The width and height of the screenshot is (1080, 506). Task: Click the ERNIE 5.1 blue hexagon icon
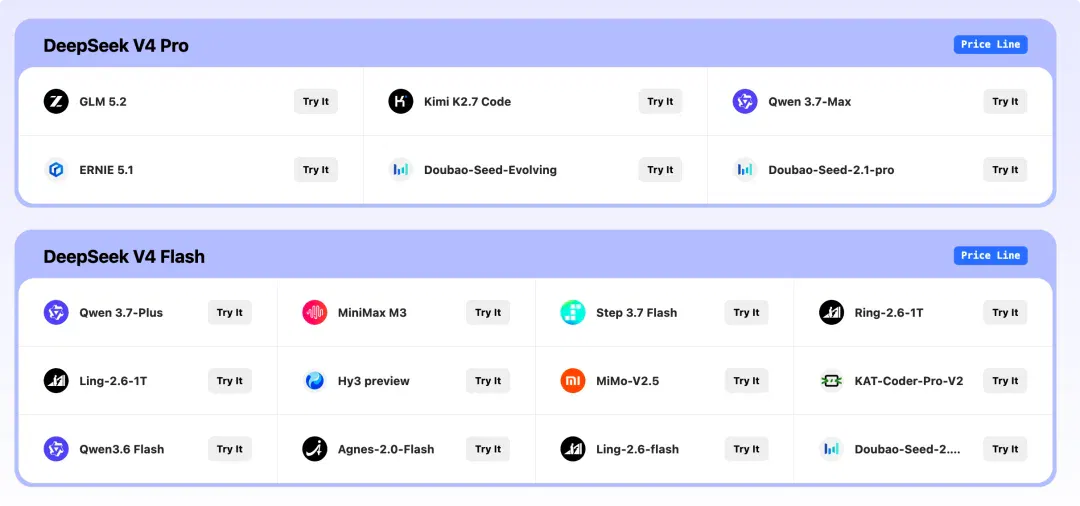(56, 169)
